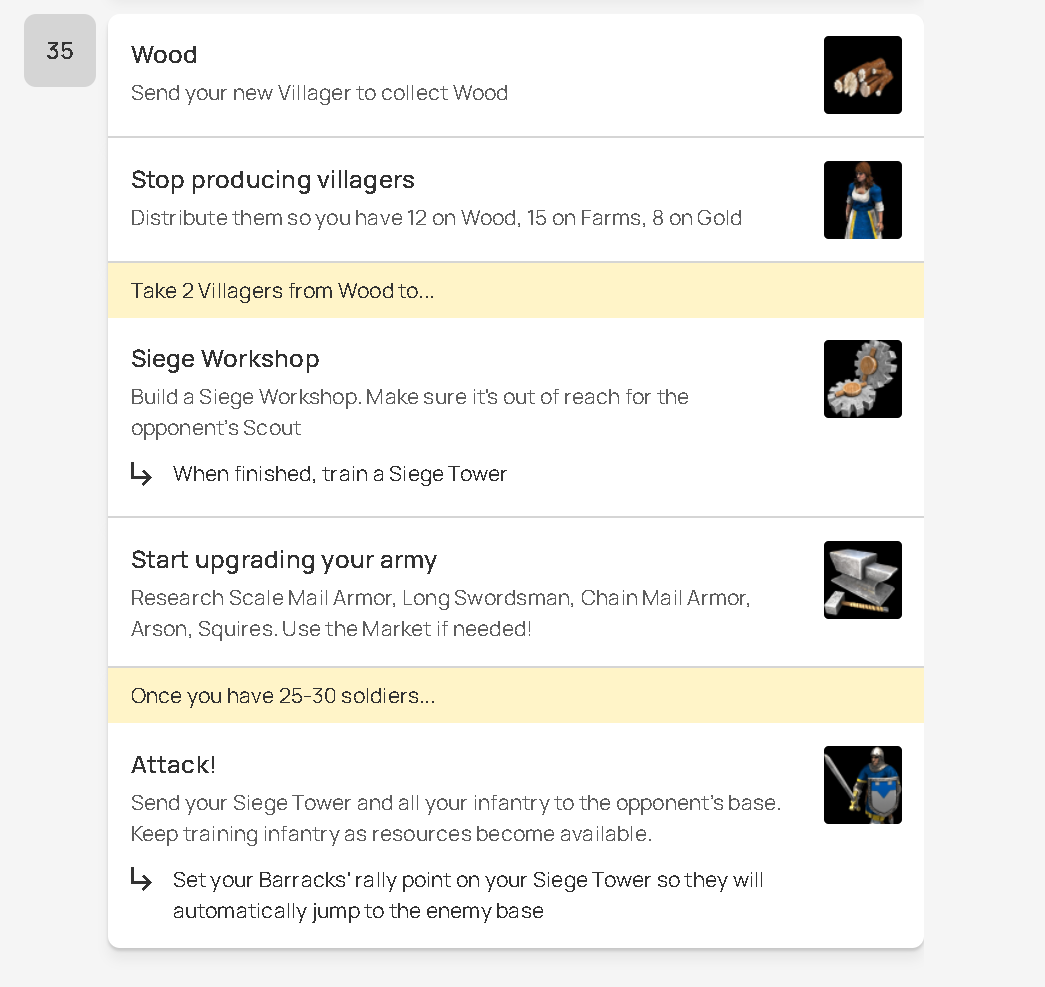Click the Barracks rally point sub-step text
Screen dimensions: 1045x987
pyautogui.click(x=468, y=895)
